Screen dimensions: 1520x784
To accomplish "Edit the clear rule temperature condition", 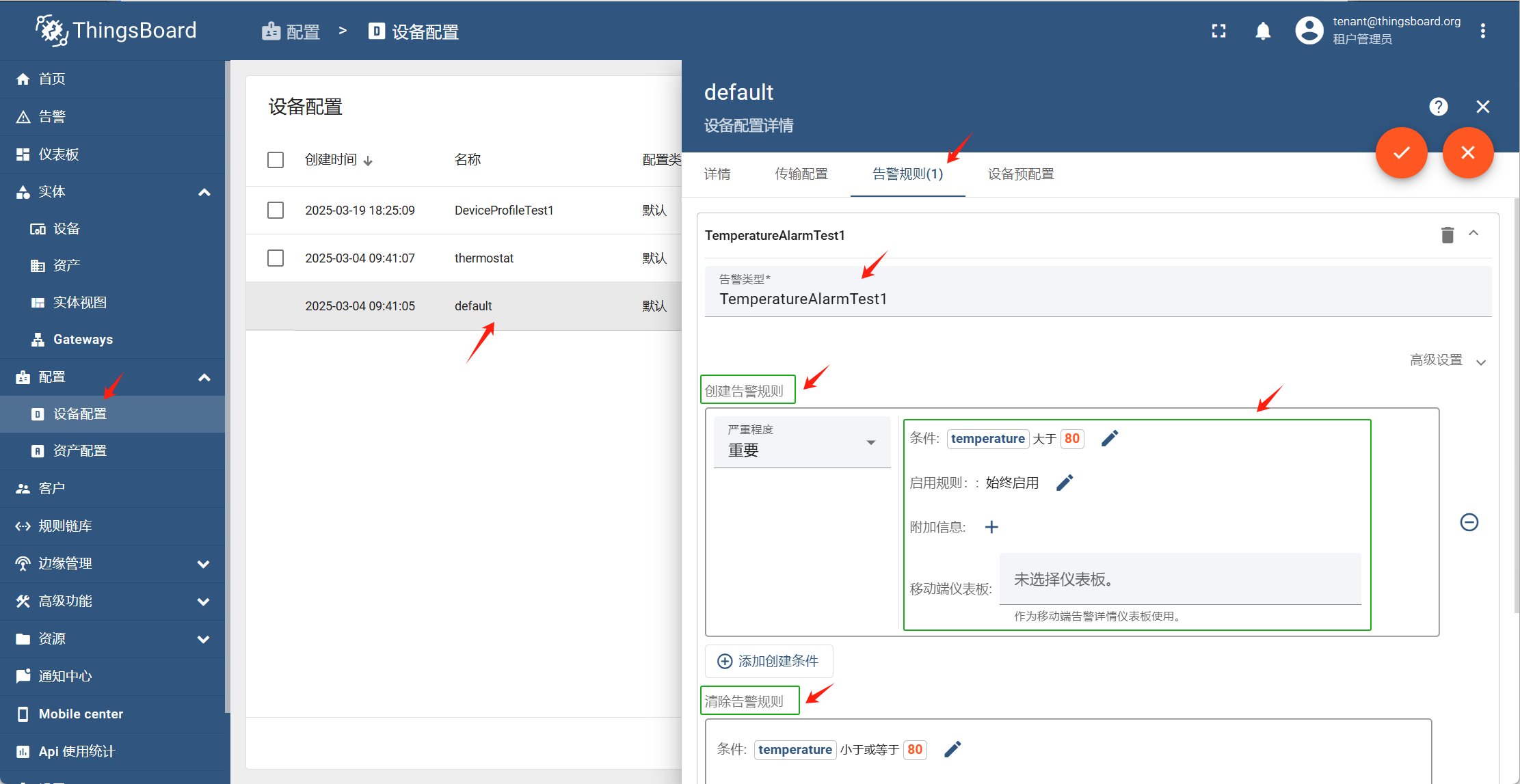I will pyautogui.click(x=952, y=749).
